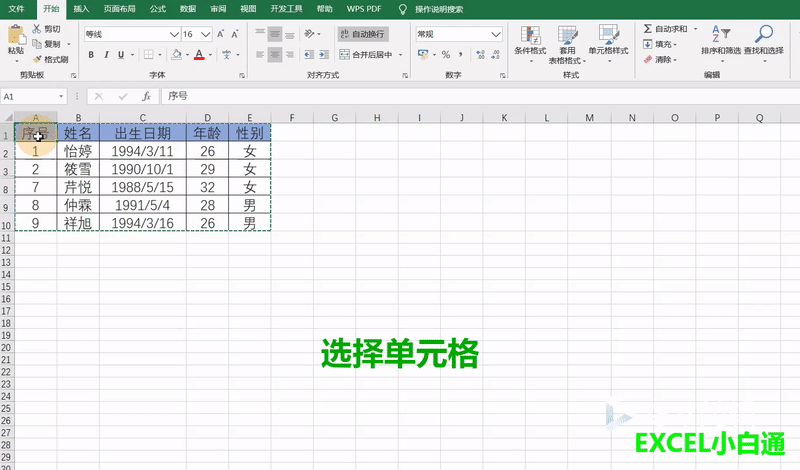This screenshot has height=470, width=800.
Task: Click AutoSum (自动求和)
Action: pyautogui.click(x=665, y=29)
